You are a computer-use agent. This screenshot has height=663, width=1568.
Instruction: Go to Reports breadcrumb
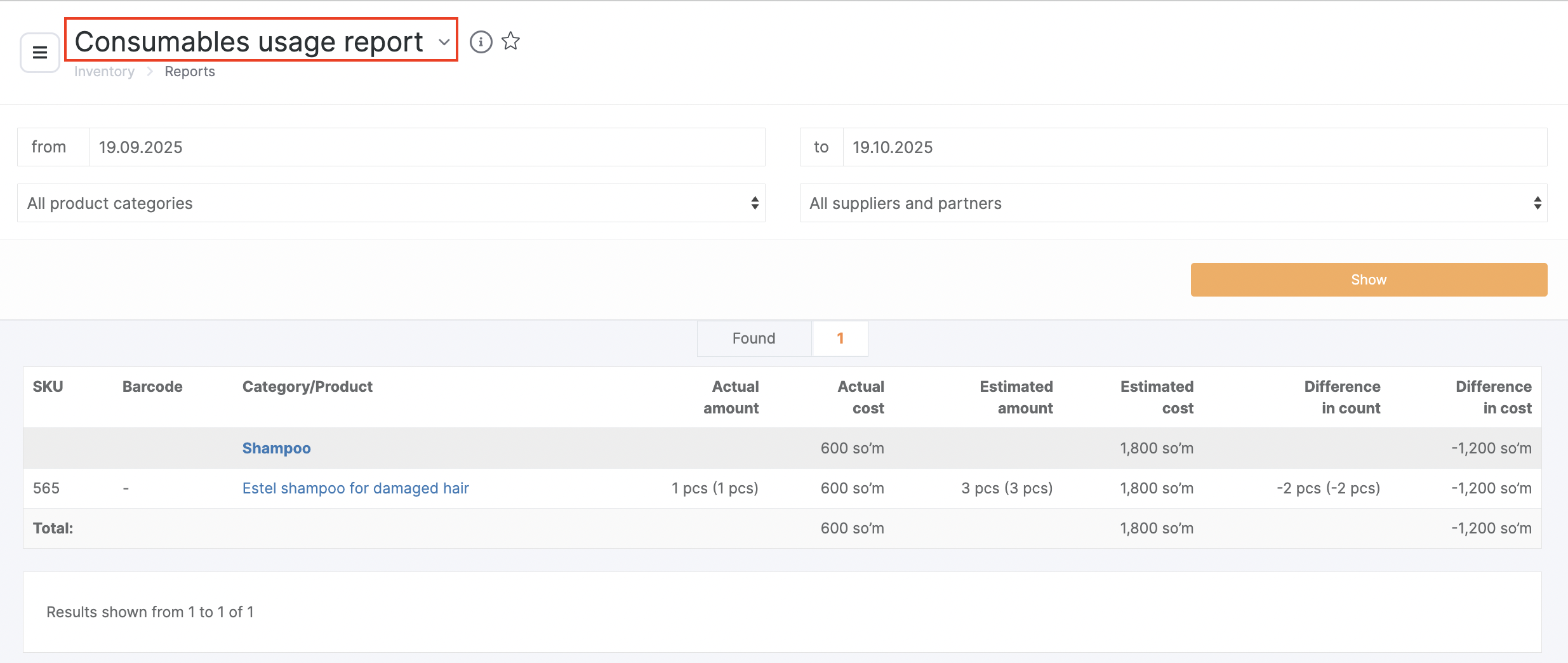[189, 72]
